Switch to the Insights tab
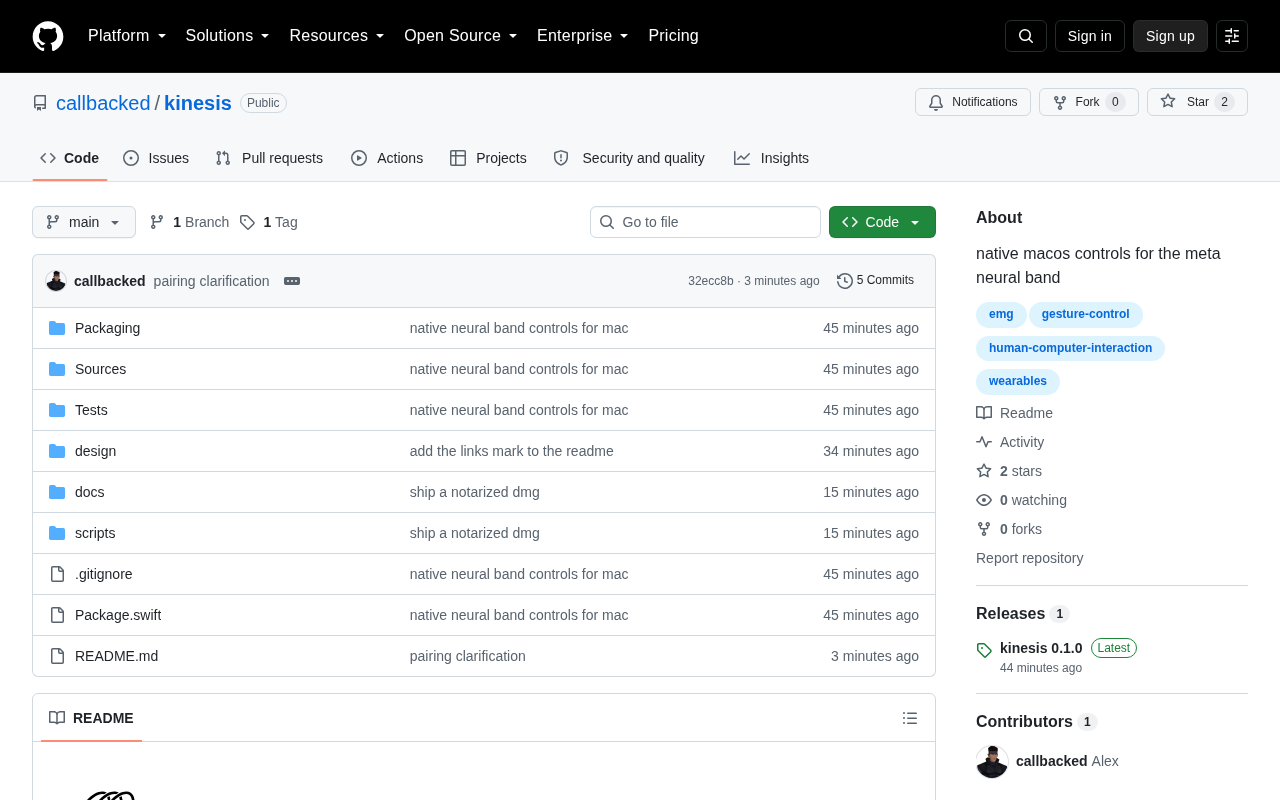Image resolution: width=1280 pixels, height=800 pixels. point(771,158)
